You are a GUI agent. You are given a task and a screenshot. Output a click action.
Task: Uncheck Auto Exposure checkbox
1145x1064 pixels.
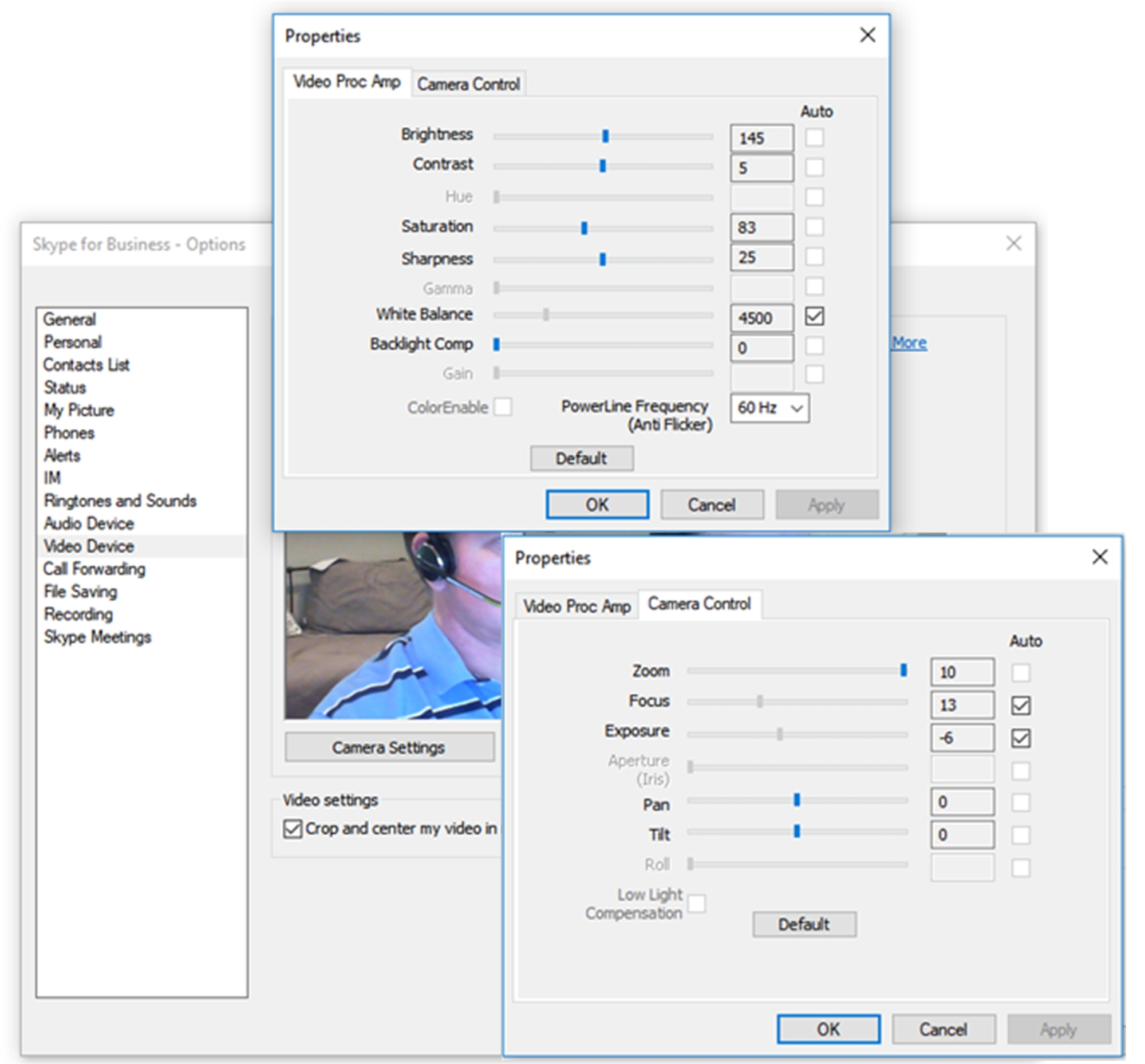click(1020, 738)
